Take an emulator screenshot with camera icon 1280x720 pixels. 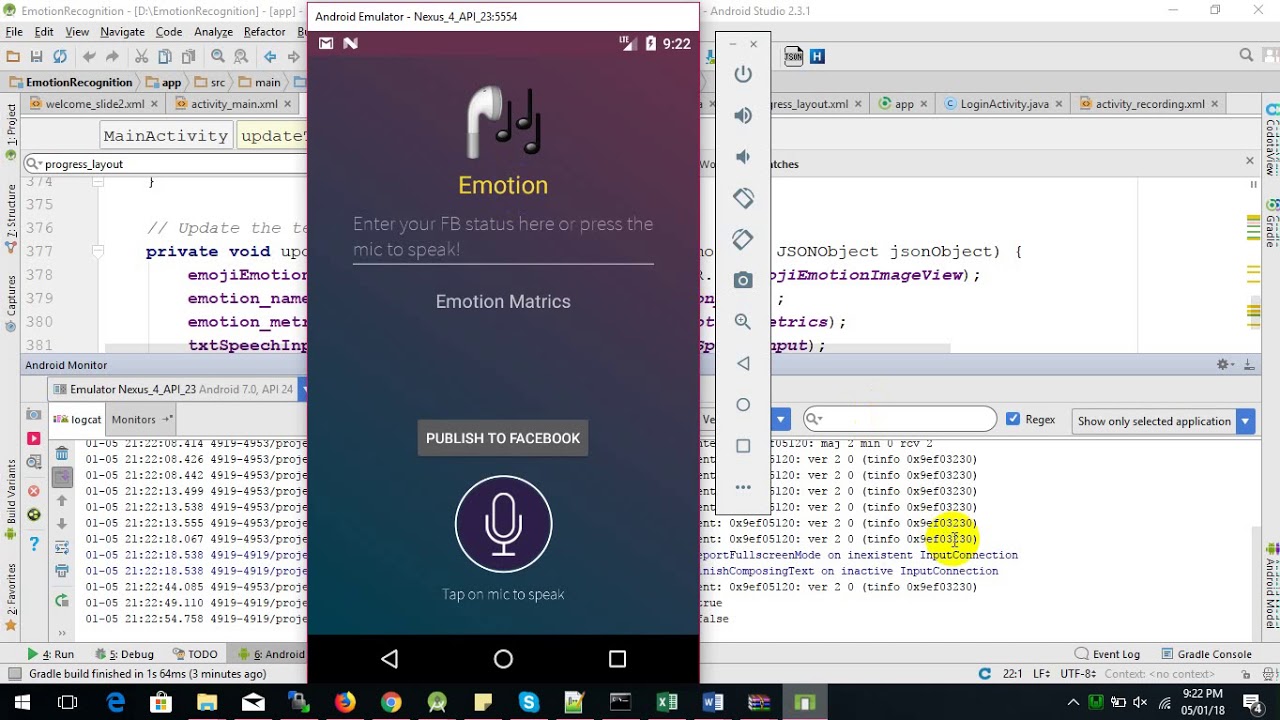743,280
